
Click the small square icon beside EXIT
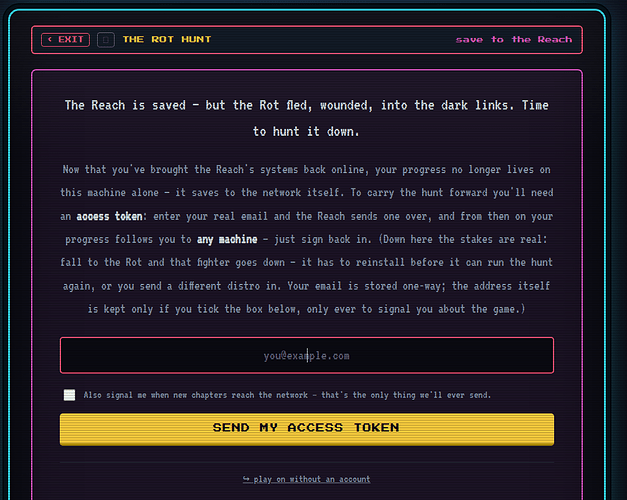pyautogui.click(x=106, y=40)
